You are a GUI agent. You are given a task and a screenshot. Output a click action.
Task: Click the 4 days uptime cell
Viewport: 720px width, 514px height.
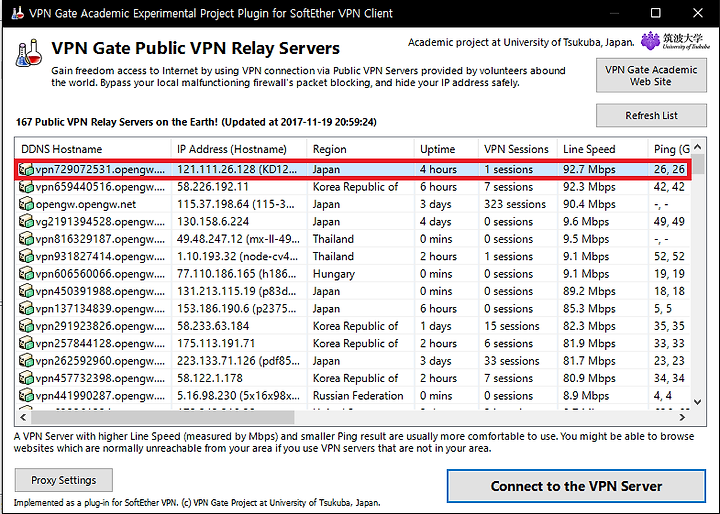(437, 222)
